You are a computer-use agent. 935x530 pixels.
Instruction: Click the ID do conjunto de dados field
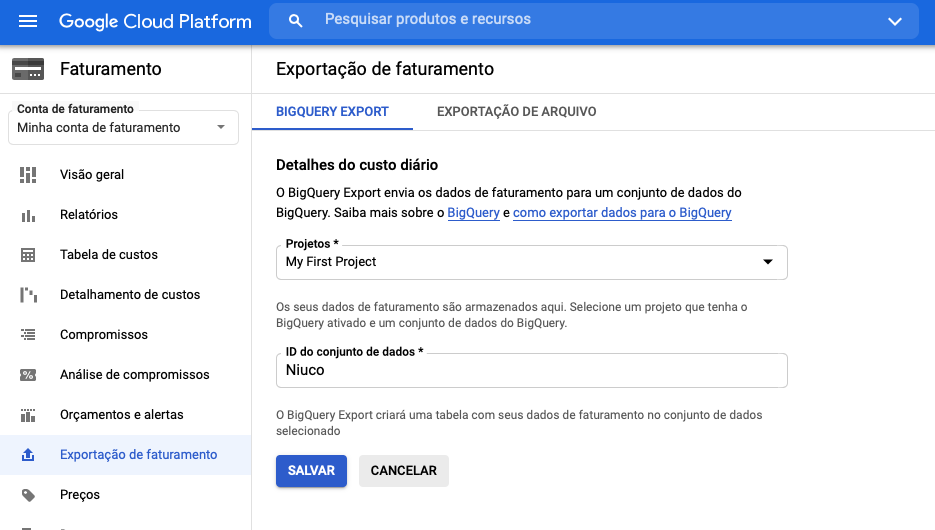click(x=531, y=370)
